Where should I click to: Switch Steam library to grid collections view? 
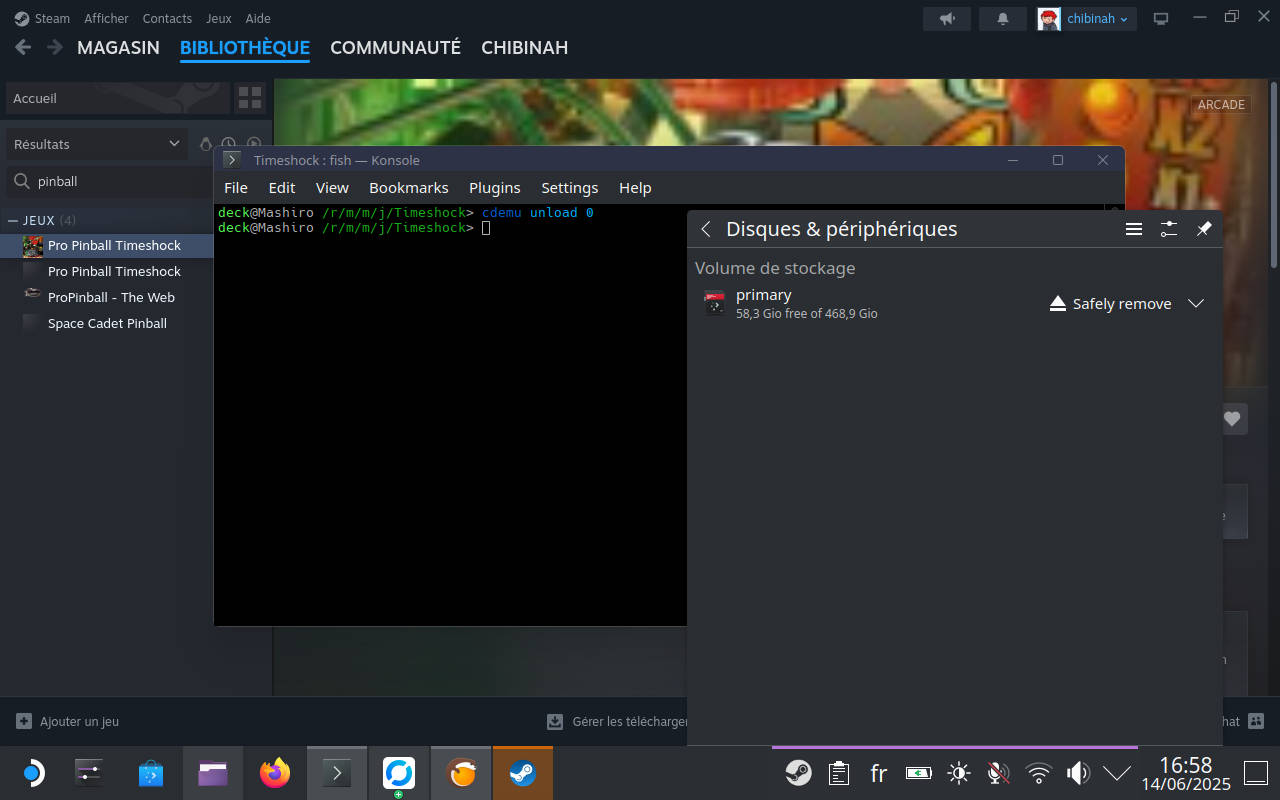[250, 98]
